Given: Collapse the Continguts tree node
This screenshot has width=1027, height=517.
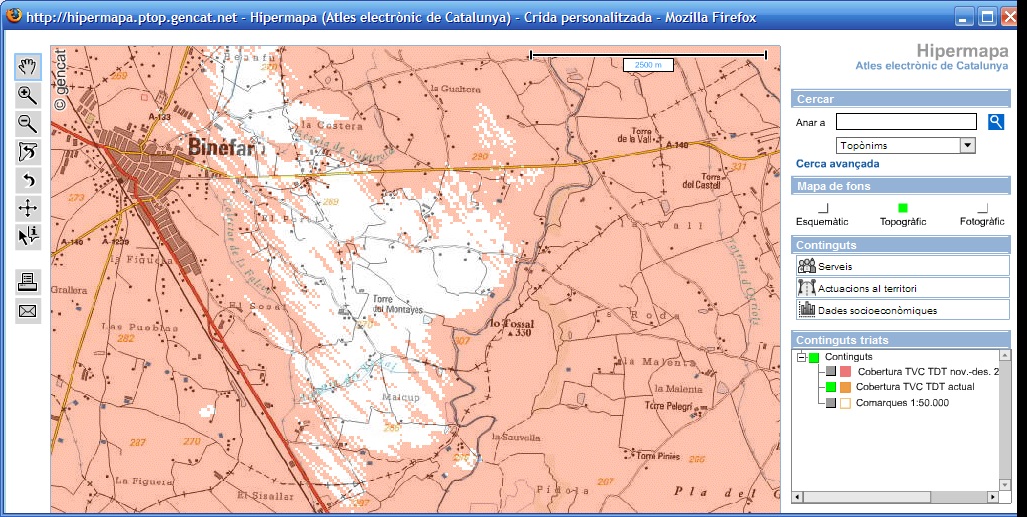Looking at the screenshot, I should coord(801,357).
